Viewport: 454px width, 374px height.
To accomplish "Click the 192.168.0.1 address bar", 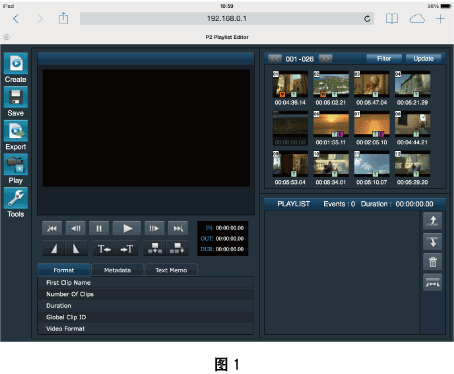I will click(227, 19).
